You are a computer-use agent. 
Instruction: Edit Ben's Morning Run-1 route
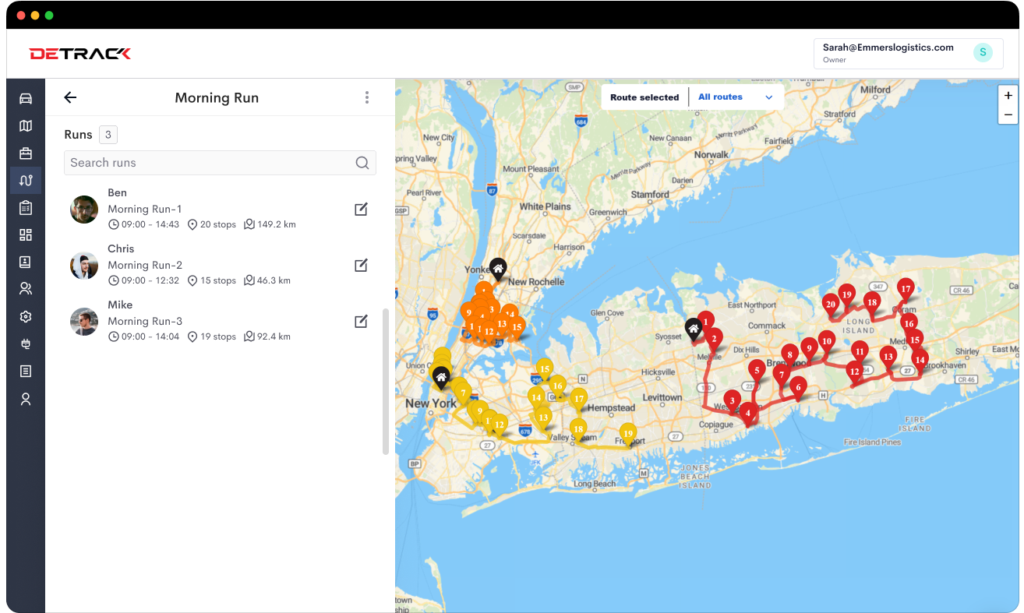point(361,210)
